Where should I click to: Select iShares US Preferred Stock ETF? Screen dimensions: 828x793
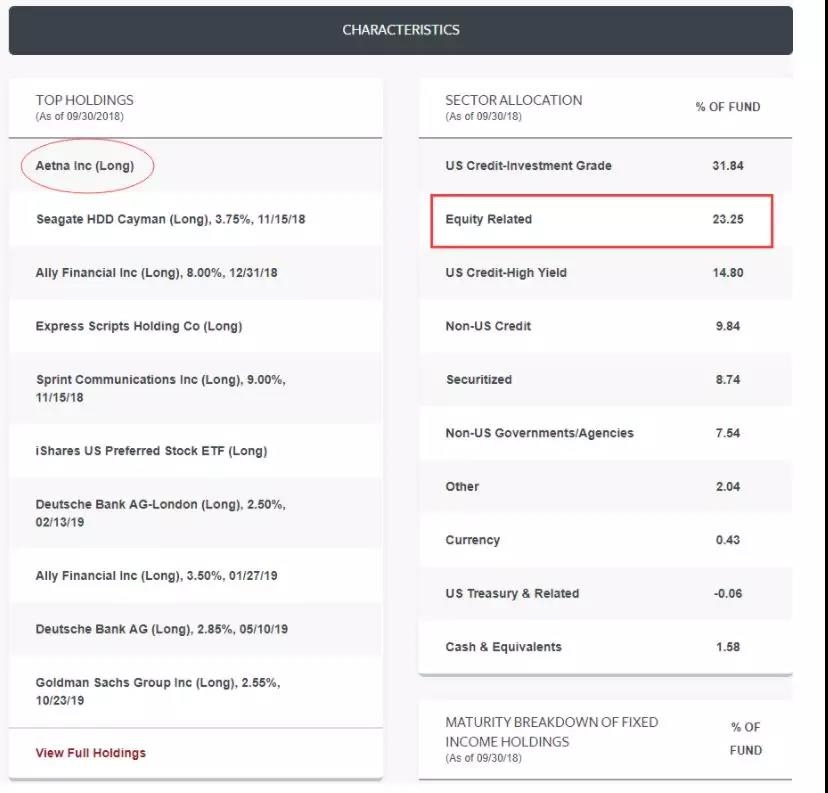151,451
